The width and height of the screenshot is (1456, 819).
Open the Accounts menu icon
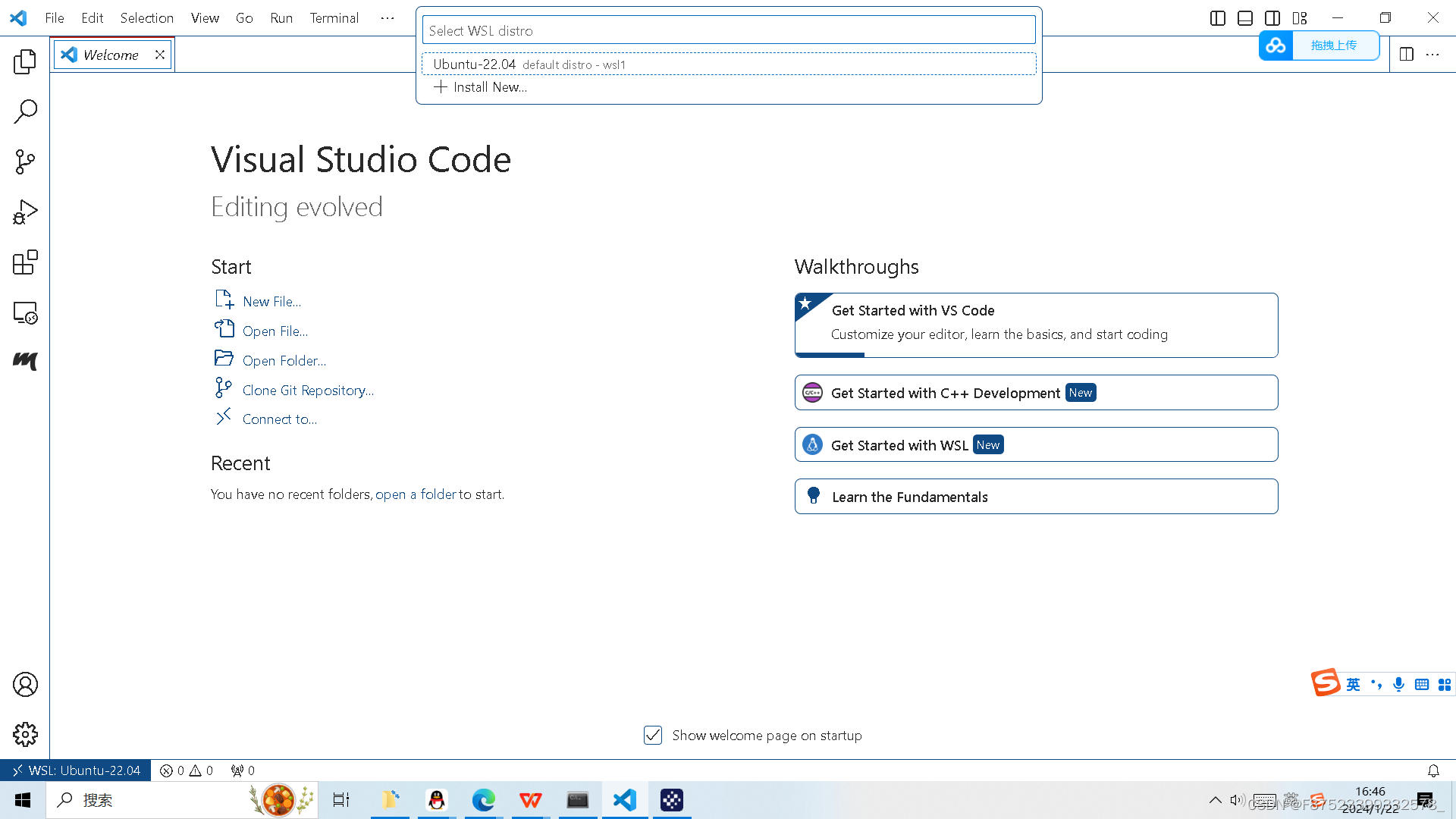click(x=25, y=685)
